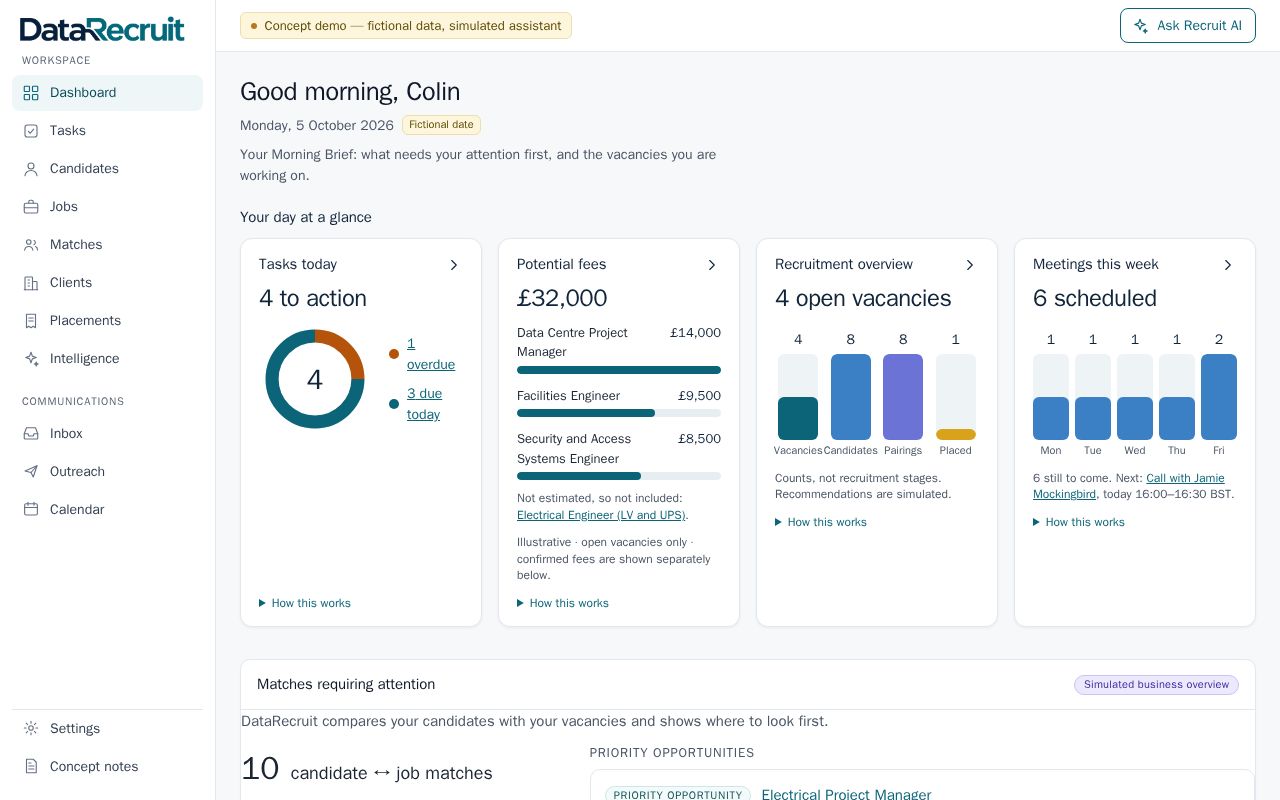Click the Simulated business overview badge
The height and width of the screenshot is (800, 1280).
pyautogui.click(x=1156, y=685)
